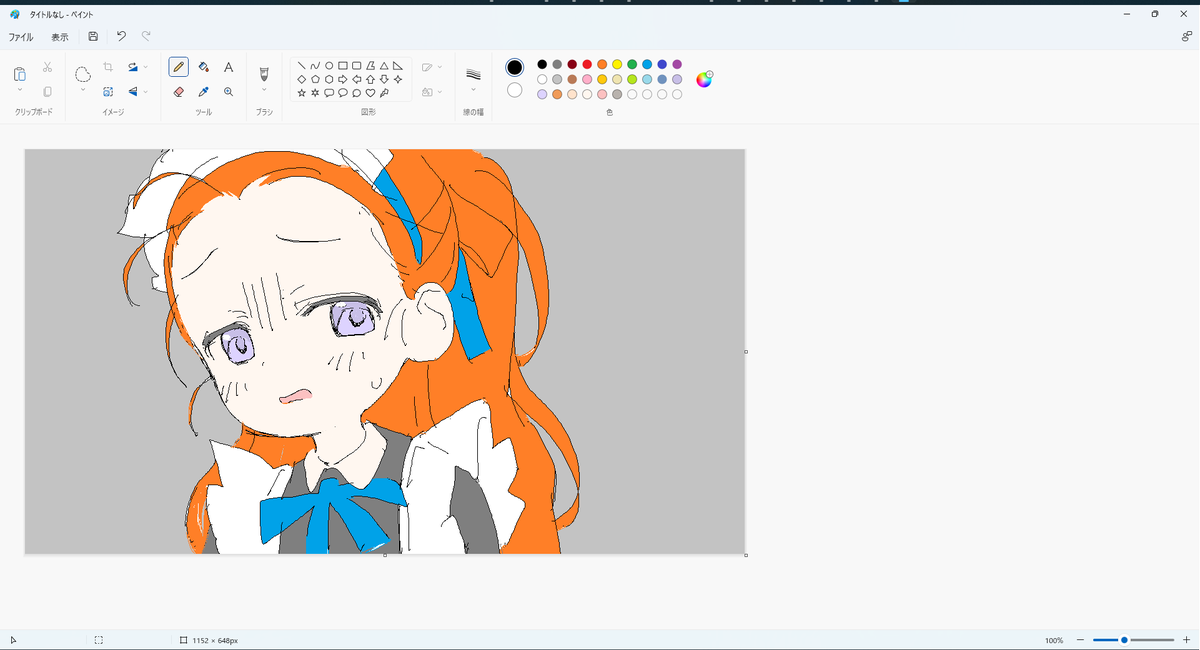Image resolution: width=1200 pixels, height=650 pixels.
Task: Expand the line width chevron
Action: [474, 91]
